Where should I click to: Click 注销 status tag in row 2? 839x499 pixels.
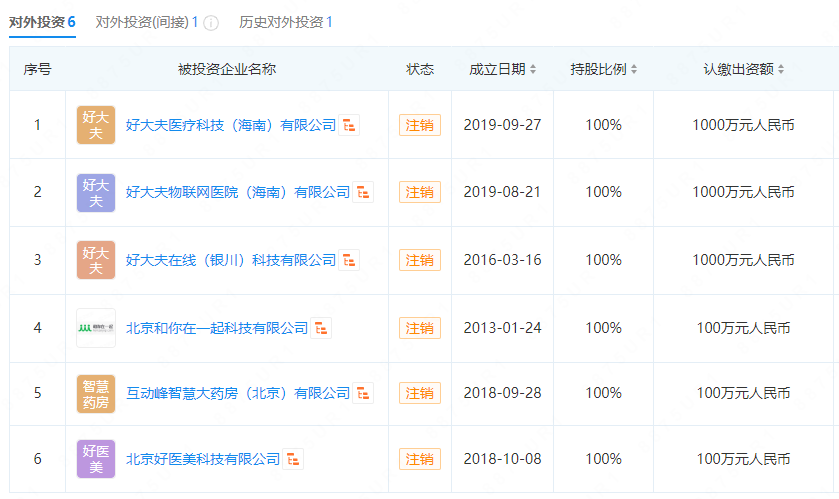[420, 192]
